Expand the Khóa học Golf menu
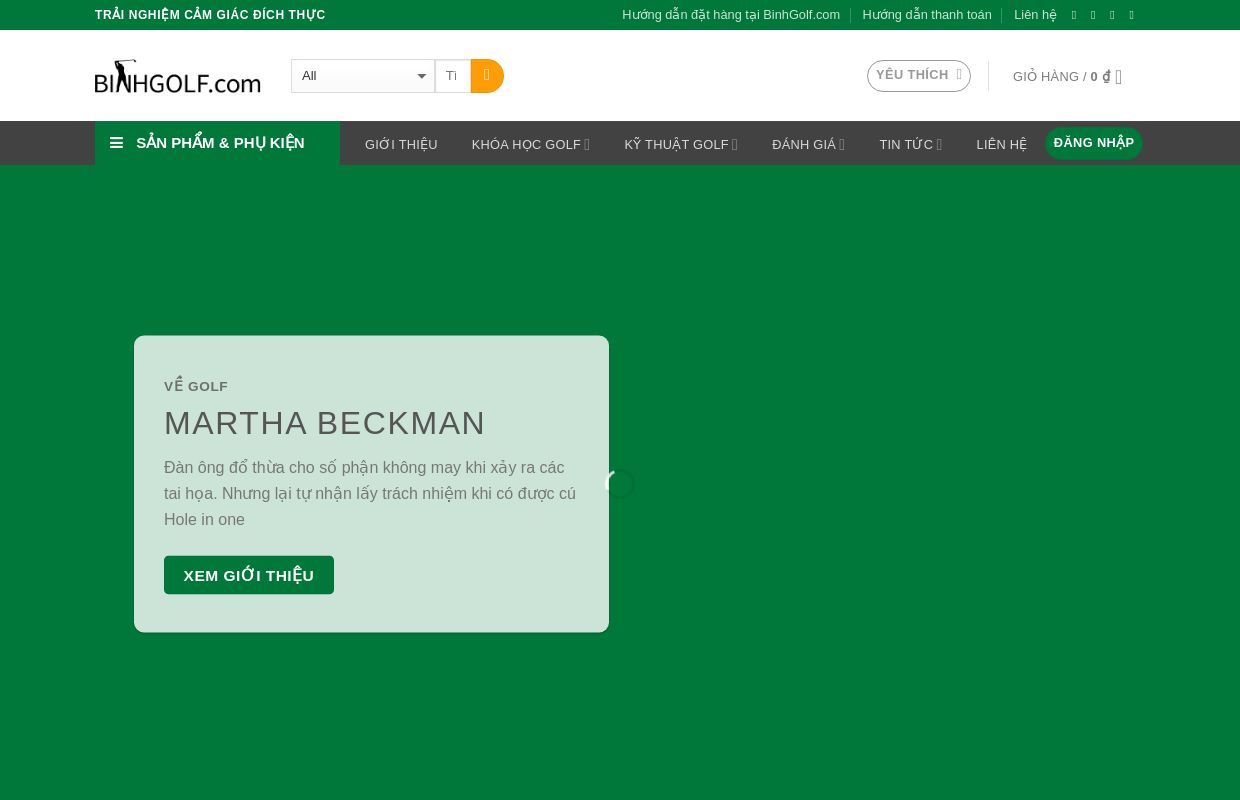Screen dimensions: 1240x800 530,144
